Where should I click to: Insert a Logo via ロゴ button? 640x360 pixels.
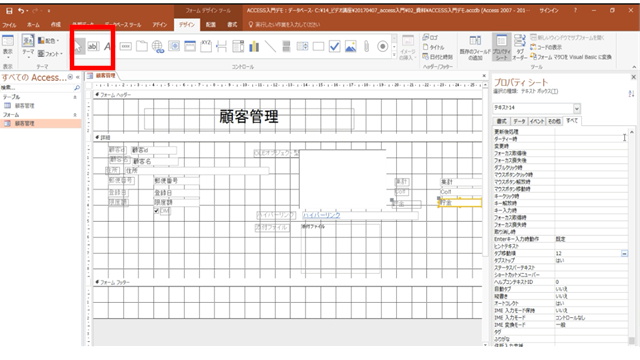pos(431,38)
